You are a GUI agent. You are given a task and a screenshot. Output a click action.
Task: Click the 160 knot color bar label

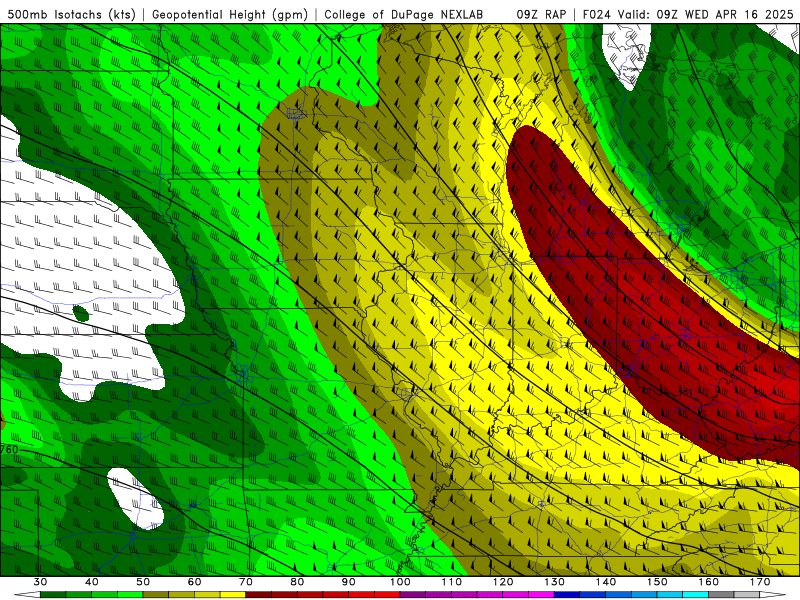pyautogui.click(x=709, y=582)
